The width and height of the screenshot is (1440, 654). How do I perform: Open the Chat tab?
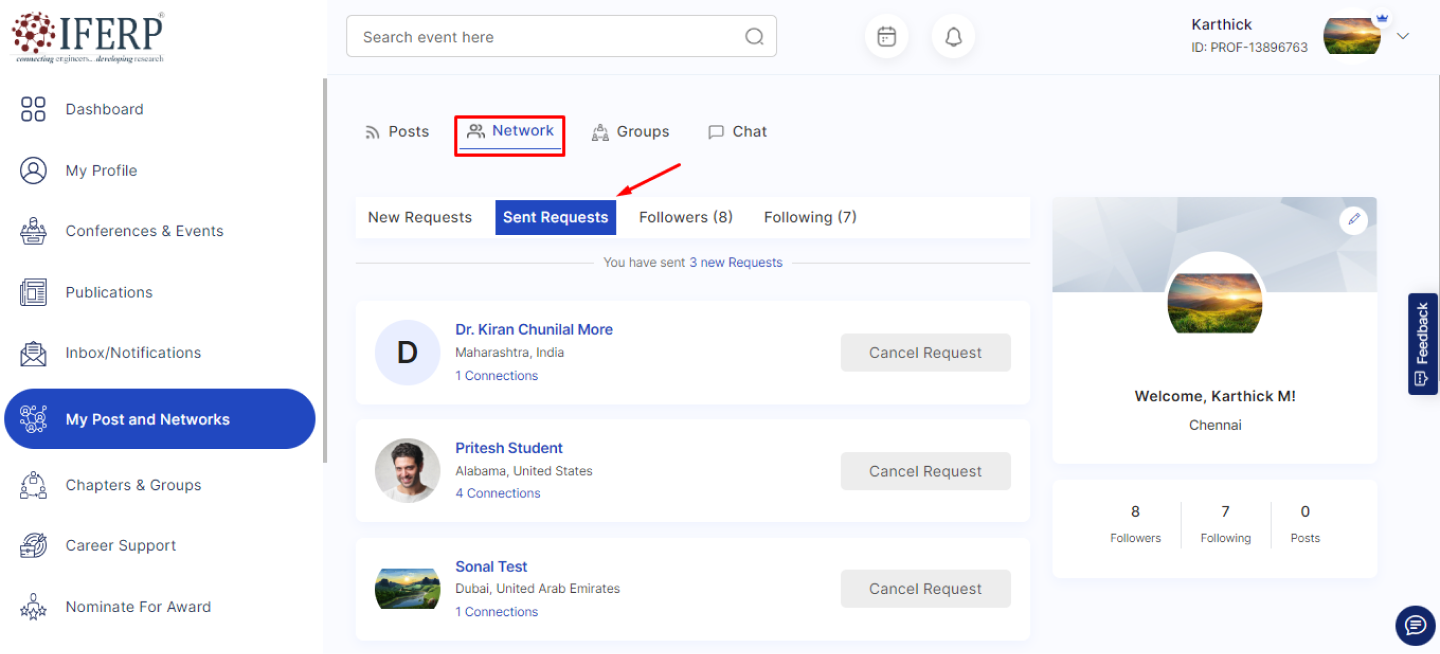(x=737, y=132)
